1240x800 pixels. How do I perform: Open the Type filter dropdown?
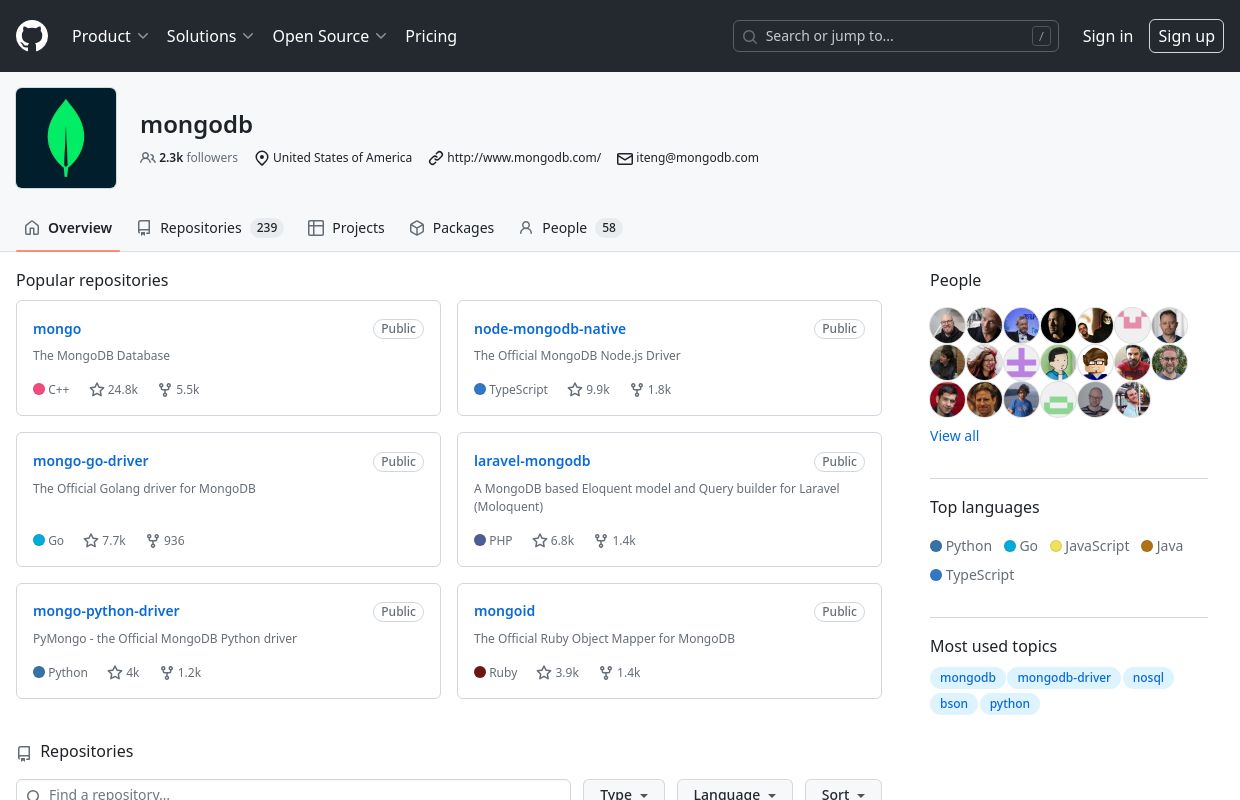[x=624, y=794]
